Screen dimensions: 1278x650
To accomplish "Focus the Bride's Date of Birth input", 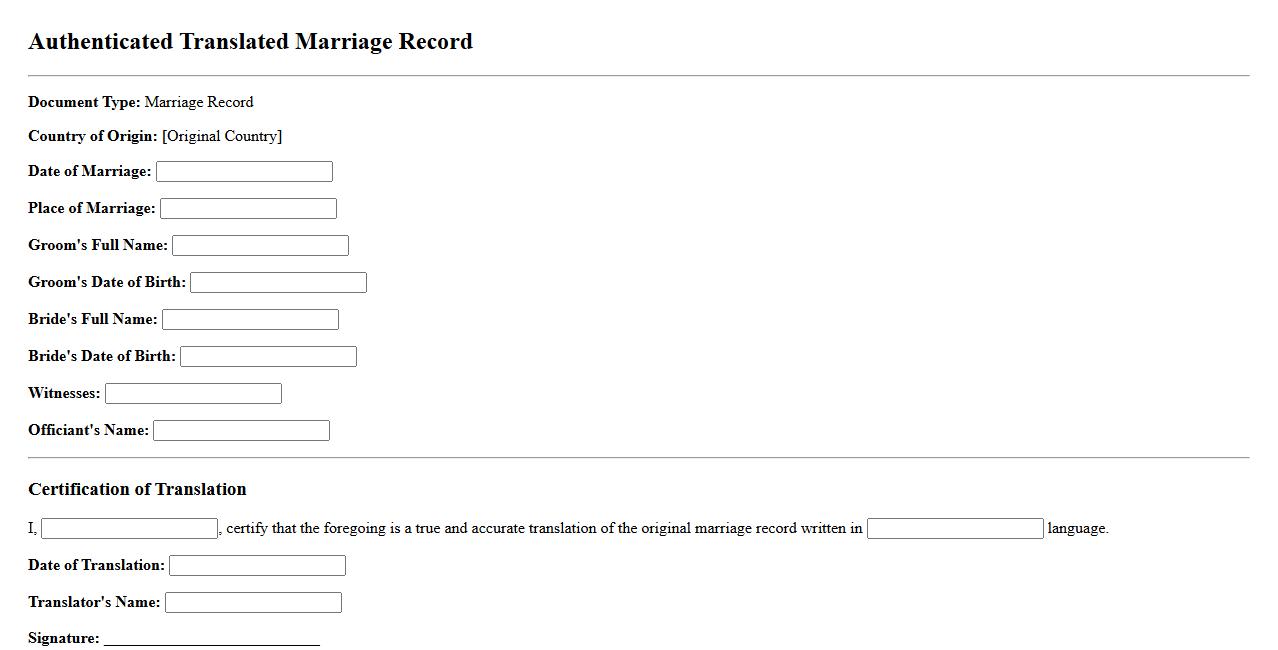I will pos(268,357).
